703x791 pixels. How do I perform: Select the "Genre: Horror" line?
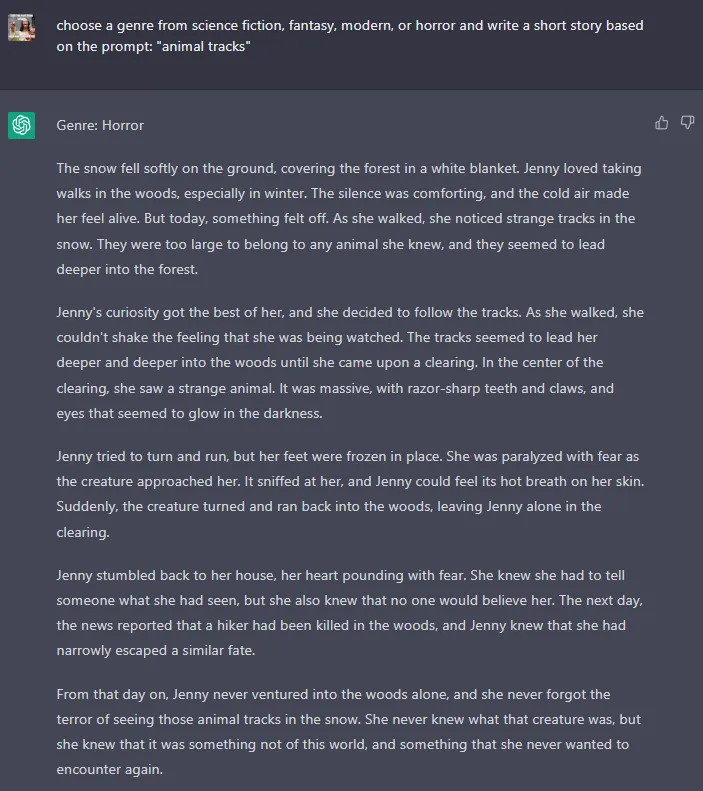(x=100, y=125)
